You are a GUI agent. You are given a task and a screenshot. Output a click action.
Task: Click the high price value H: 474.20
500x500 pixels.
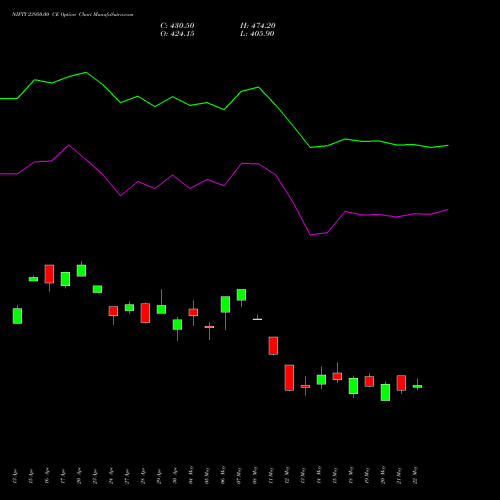[x=258, y=26]
